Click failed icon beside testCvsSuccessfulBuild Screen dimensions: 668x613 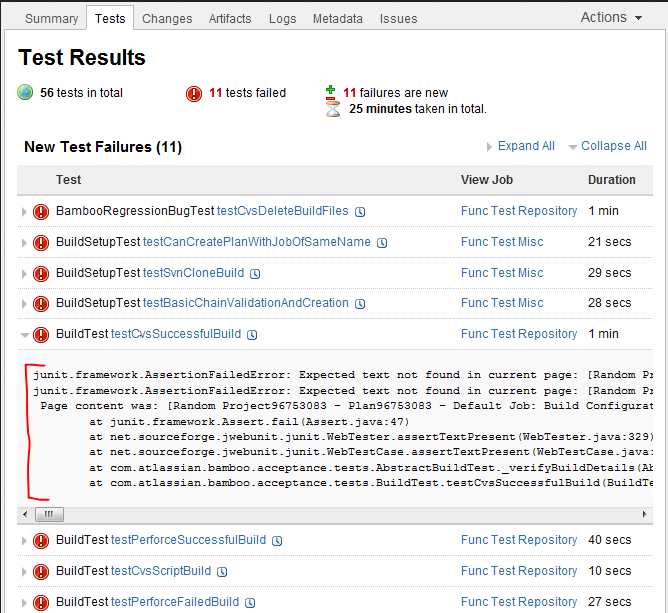[x=41, y=335]
